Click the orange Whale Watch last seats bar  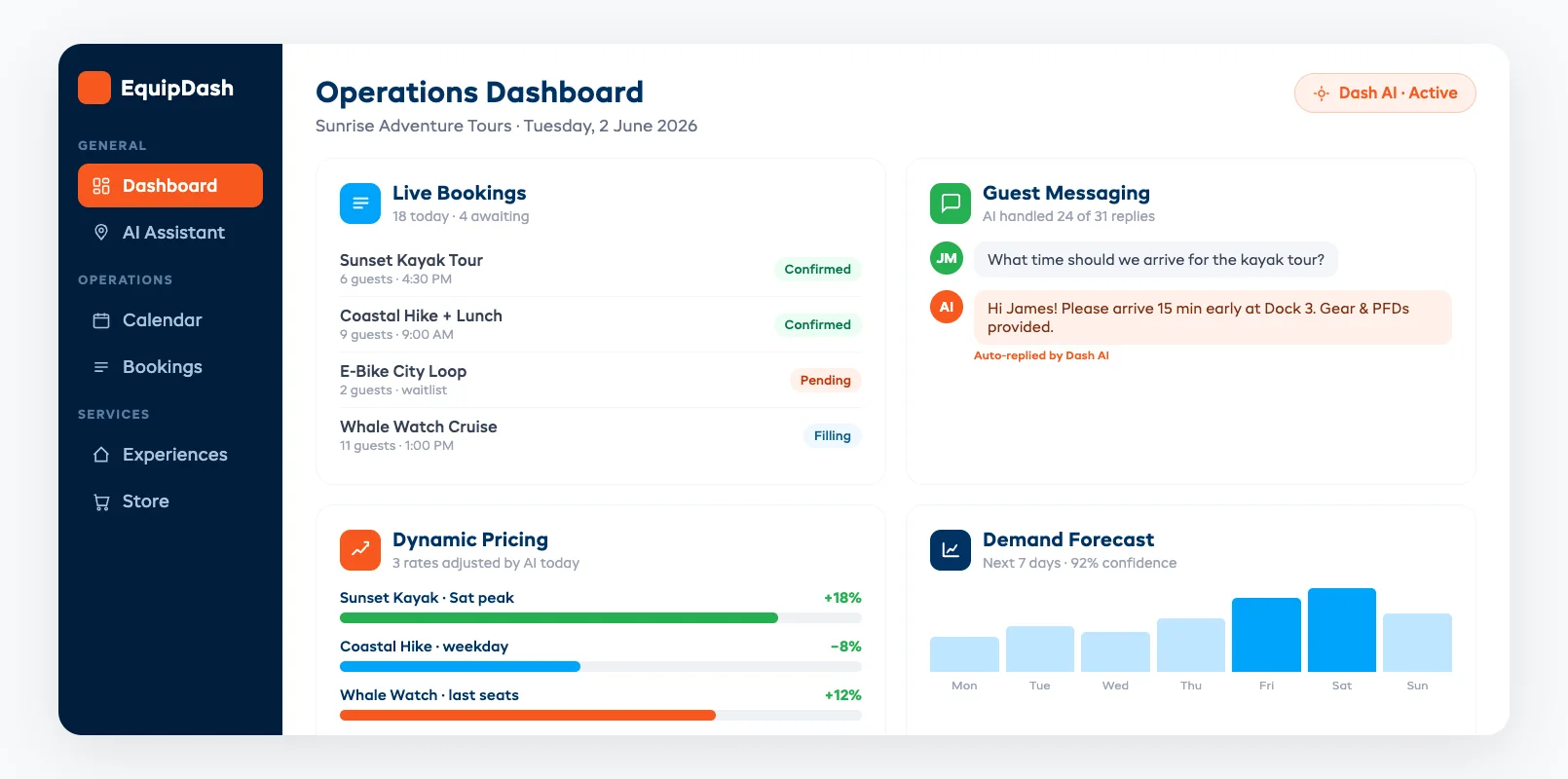[x=528, y=716]
